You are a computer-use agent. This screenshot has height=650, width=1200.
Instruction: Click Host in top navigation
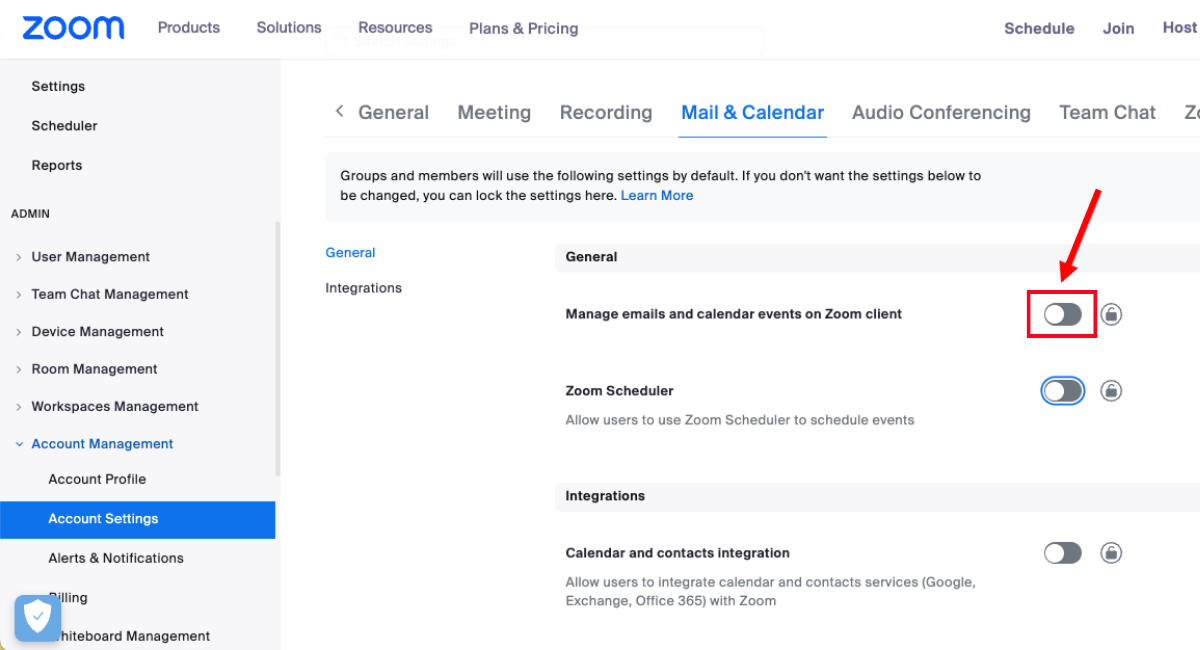[x=1180, y=28]
